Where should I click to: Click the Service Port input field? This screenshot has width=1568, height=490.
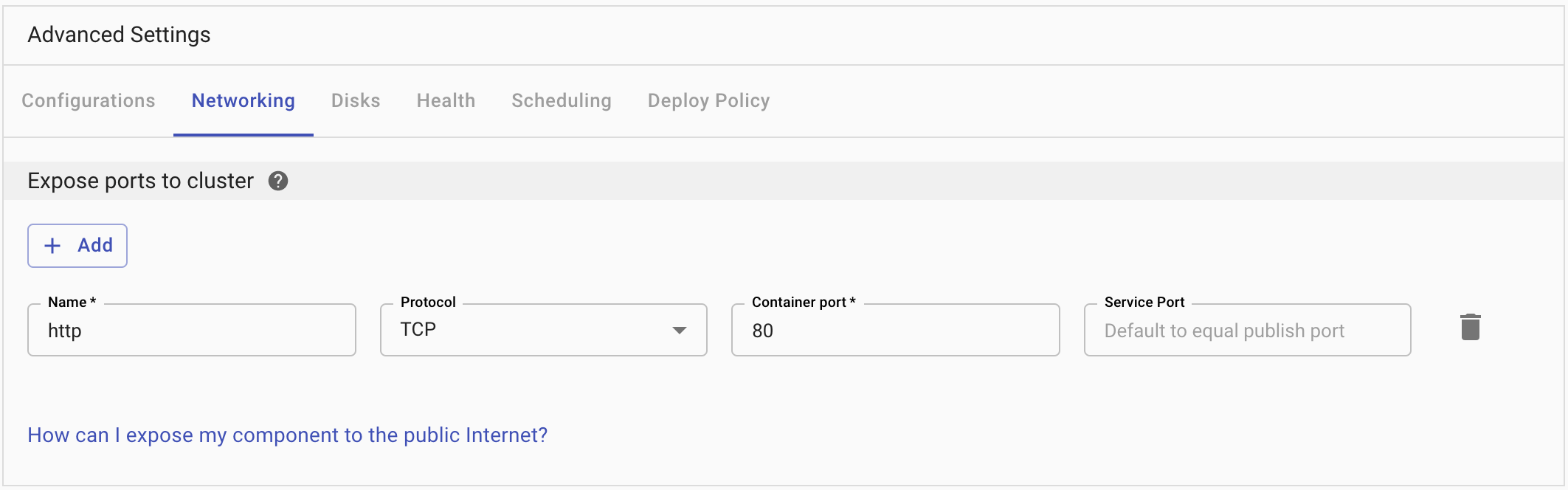pyautogui.click(x=1248, y=330)
